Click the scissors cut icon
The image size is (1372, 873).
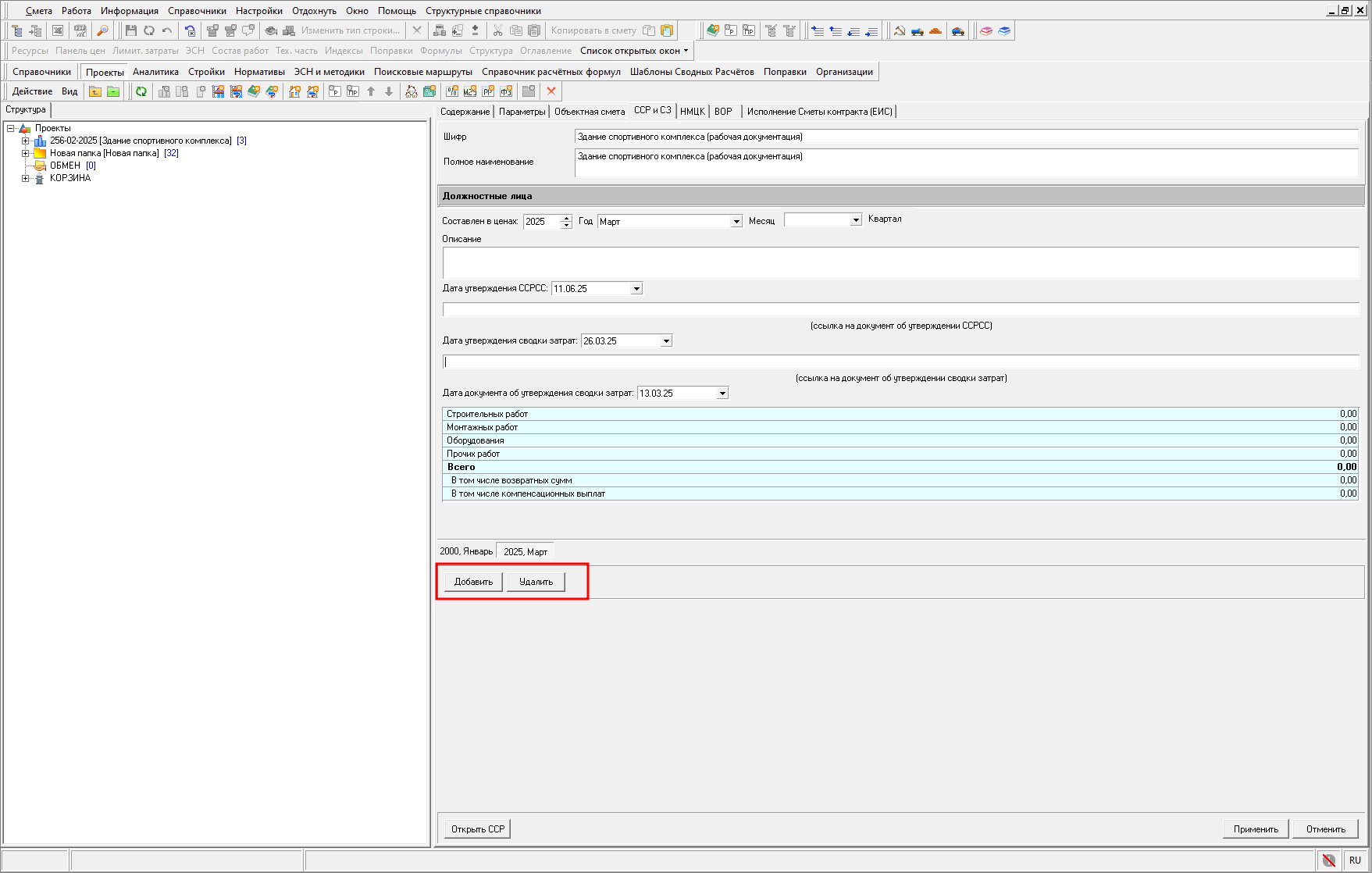(497, 30)
